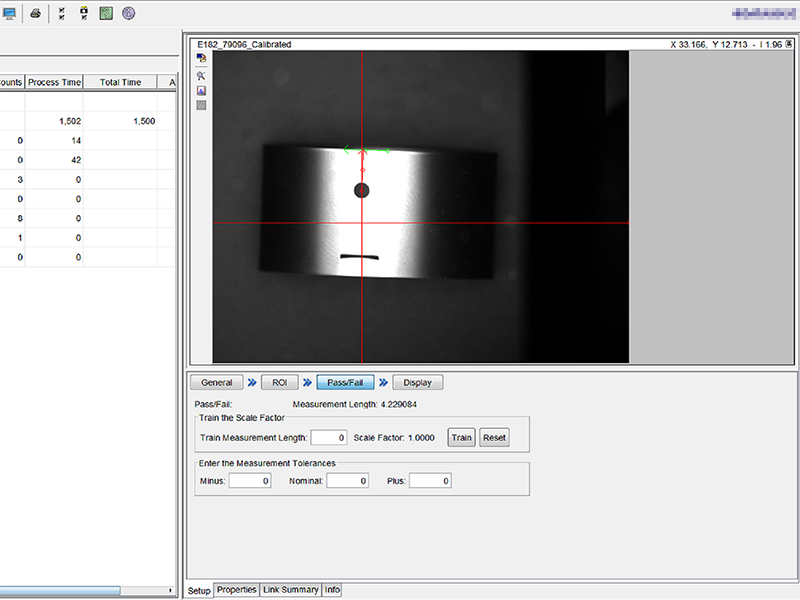Click the Minus tolerance field
The height and width of the screenshot is (600, 800).
[x=250, y=481]
